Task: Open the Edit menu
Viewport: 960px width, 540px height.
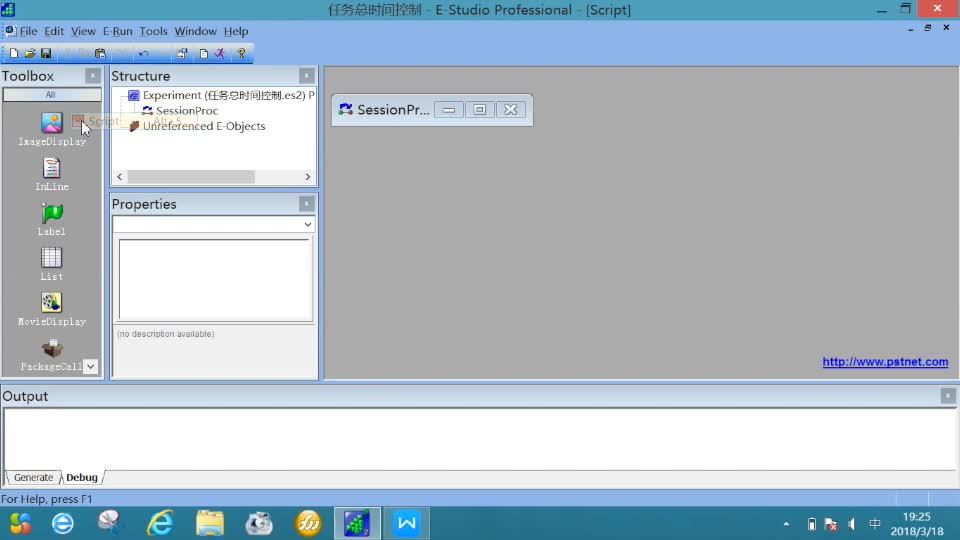Action: [54, 31]
